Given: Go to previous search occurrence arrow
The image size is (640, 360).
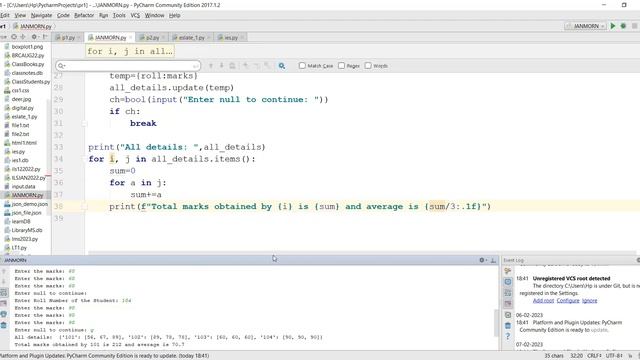Looking at the screenshot, I should 211,66.
